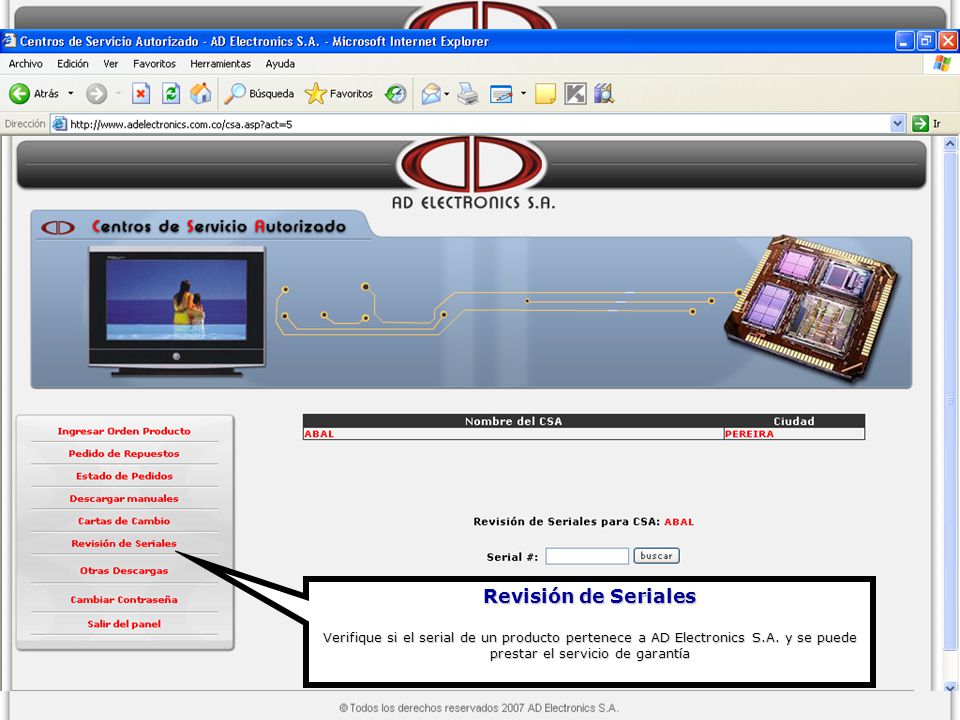Click the scrollbar down arrow
Screen dimensions: 960x720
point(950,686)
